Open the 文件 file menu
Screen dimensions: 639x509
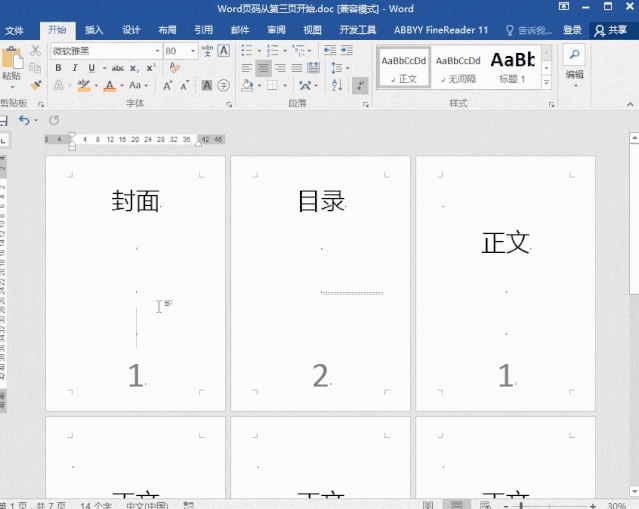[x=15, y=30]
